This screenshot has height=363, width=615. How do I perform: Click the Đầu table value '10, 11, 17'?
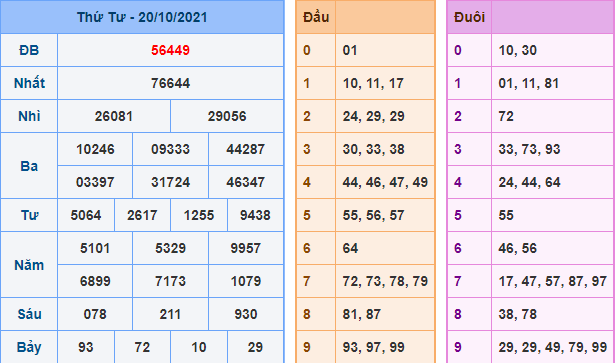[x=373, y=83]
